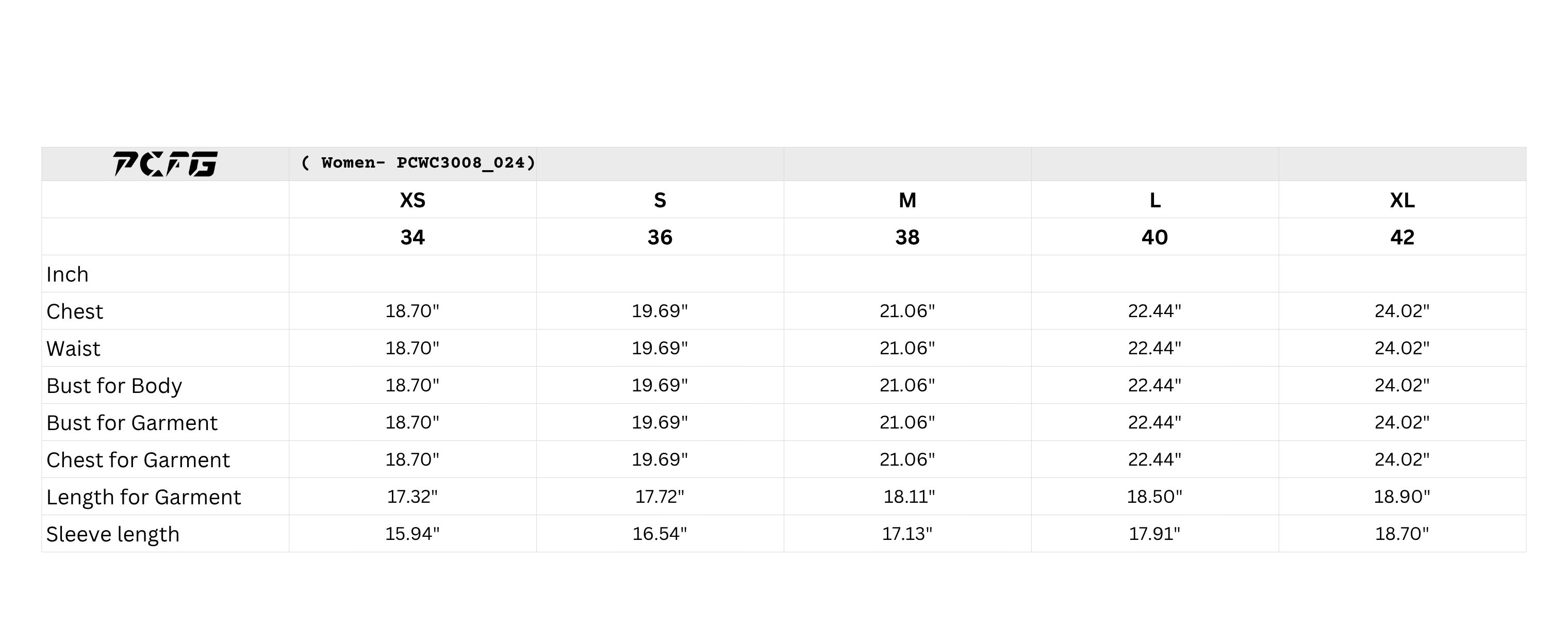1568x625 pixels.
Task: Select the XL size column header
Action: [1402, 200]
